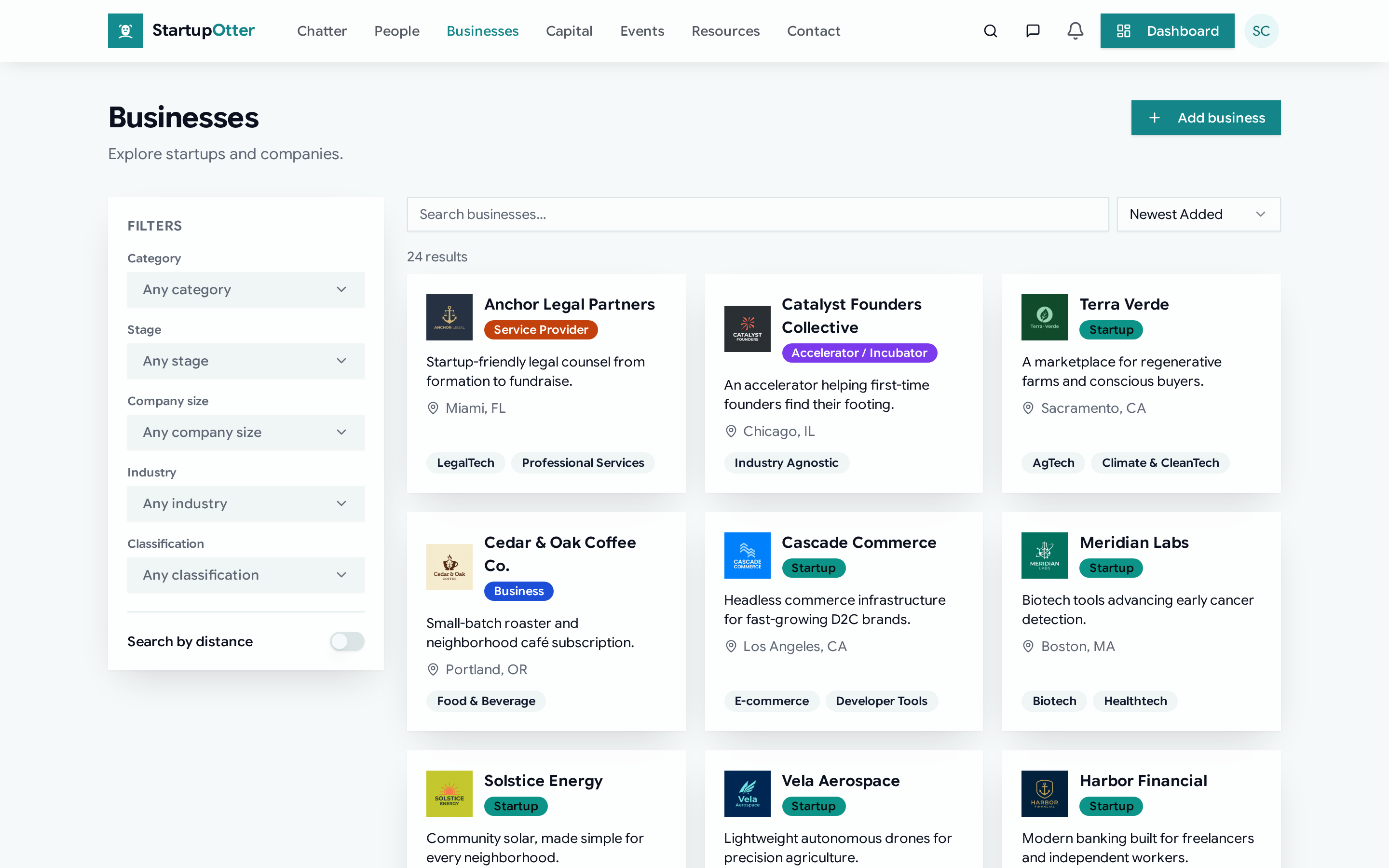
Task: Click the Terra Verde leaf logo
Action: (1045, 317)
